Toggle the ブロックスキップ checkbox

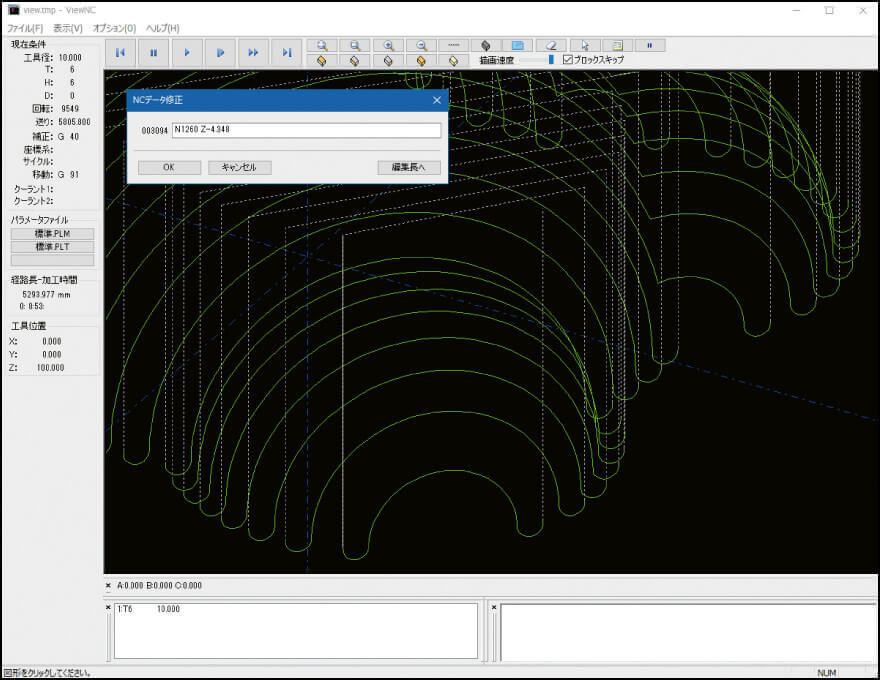[568, 60]
